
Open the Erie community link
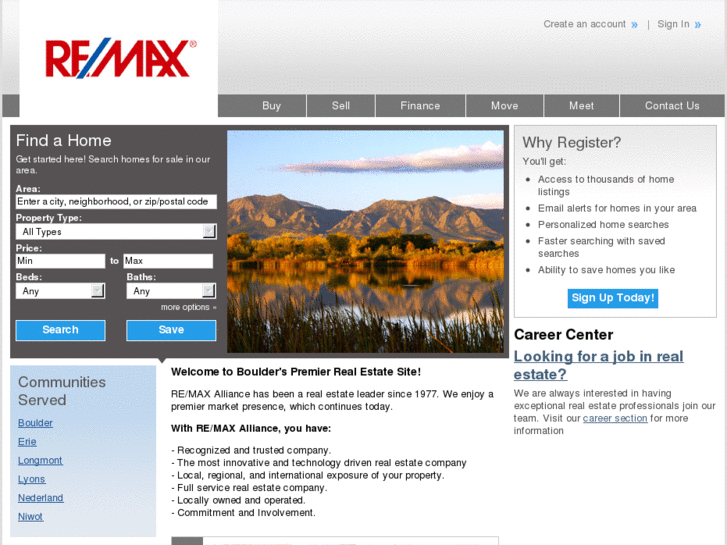(x=27, y=442)
